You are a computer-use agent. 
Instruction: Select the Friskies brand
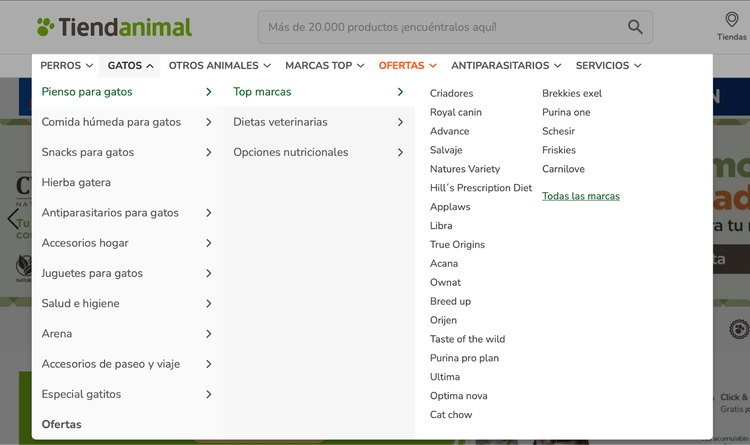tap(559, 150)
